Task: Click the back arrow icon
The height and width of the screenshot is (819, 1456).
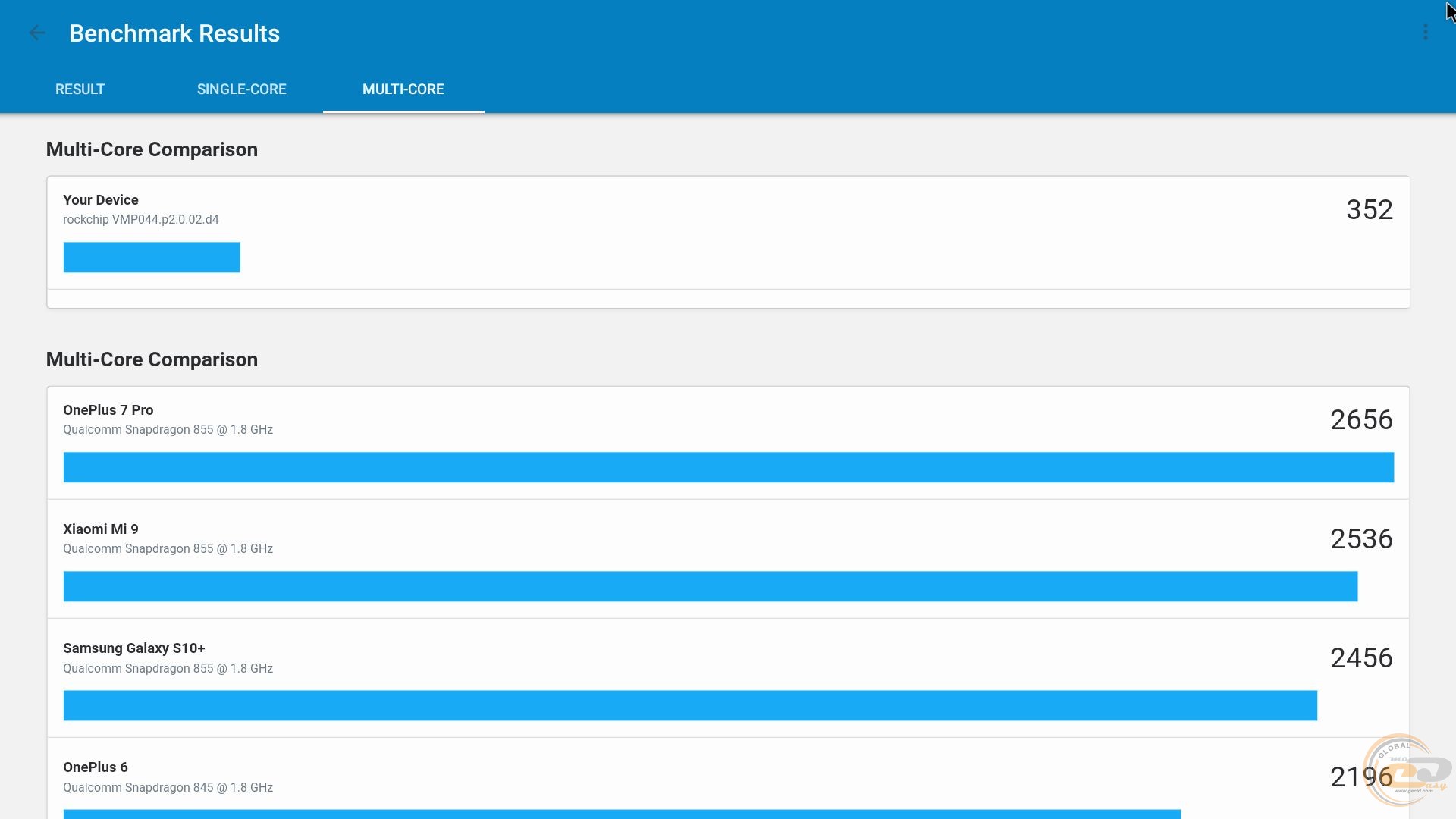Action: [36, 33]
